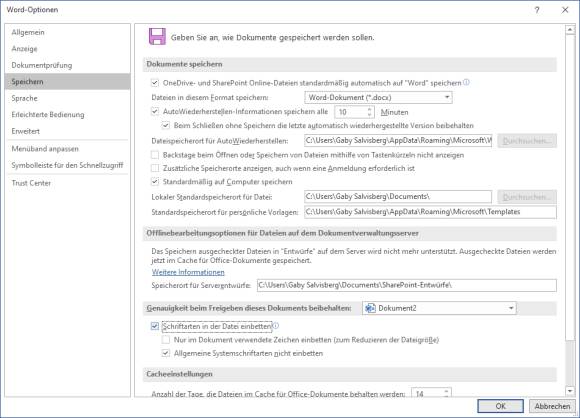Screen dimensions: 580x418
Task: Click the Offlinebearbeitungsoptionen section header
Action: pyautogui.click(x=350, y=233)
